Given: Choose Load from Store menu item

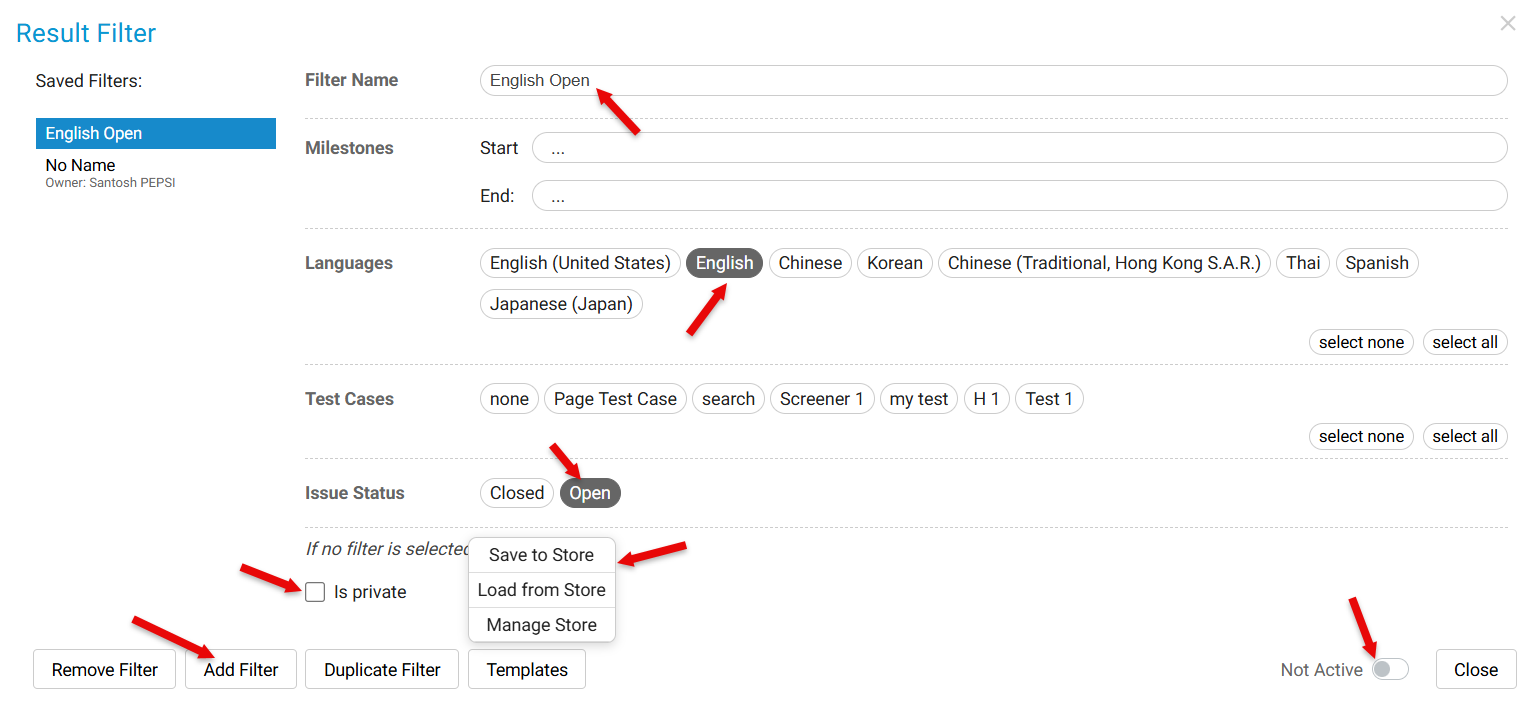Looking at the screenshot, I should 541,590.
